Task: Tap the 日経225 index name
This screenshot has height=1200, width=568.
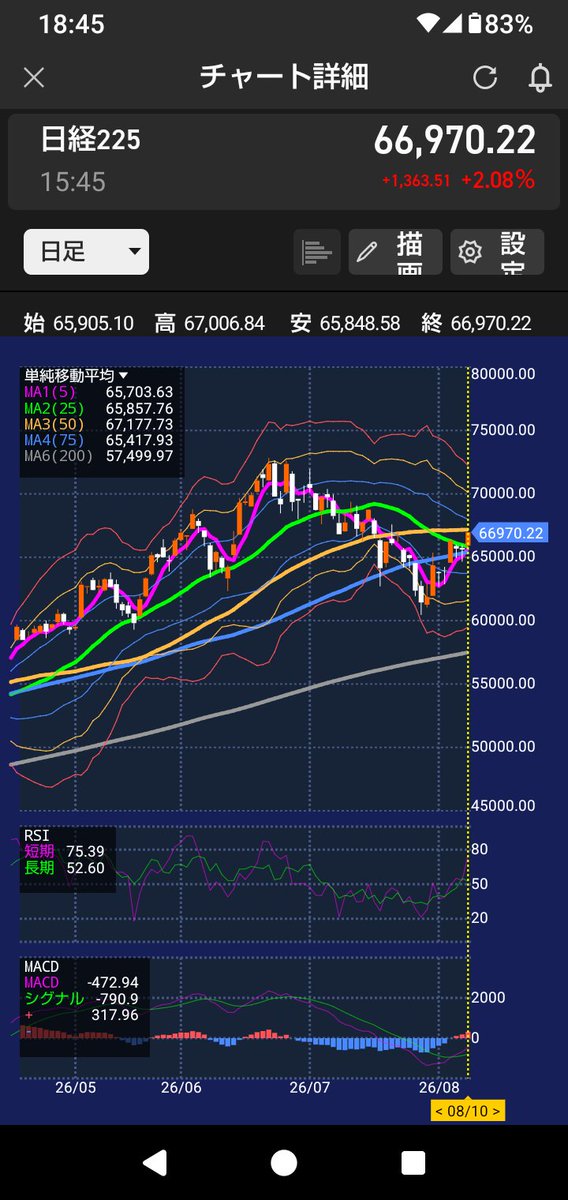Action: (90, 140)
